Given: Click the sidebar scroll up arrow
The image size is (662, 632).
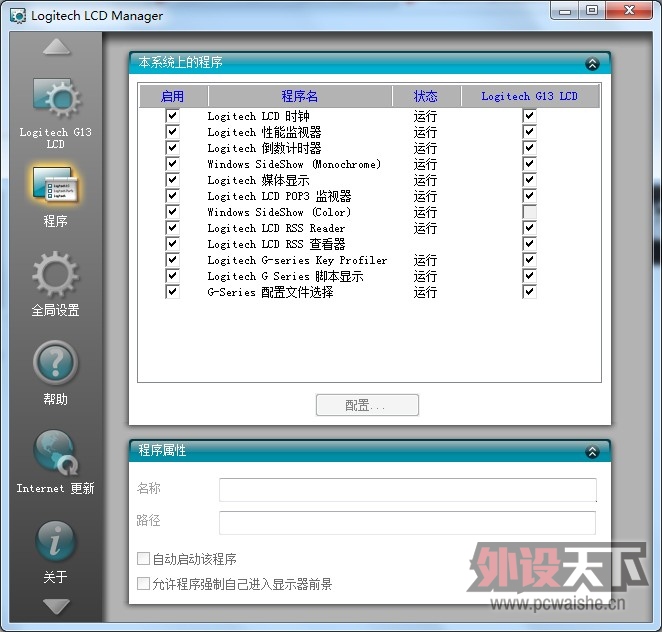Looking at the screenshot, I should click(56, 47).
